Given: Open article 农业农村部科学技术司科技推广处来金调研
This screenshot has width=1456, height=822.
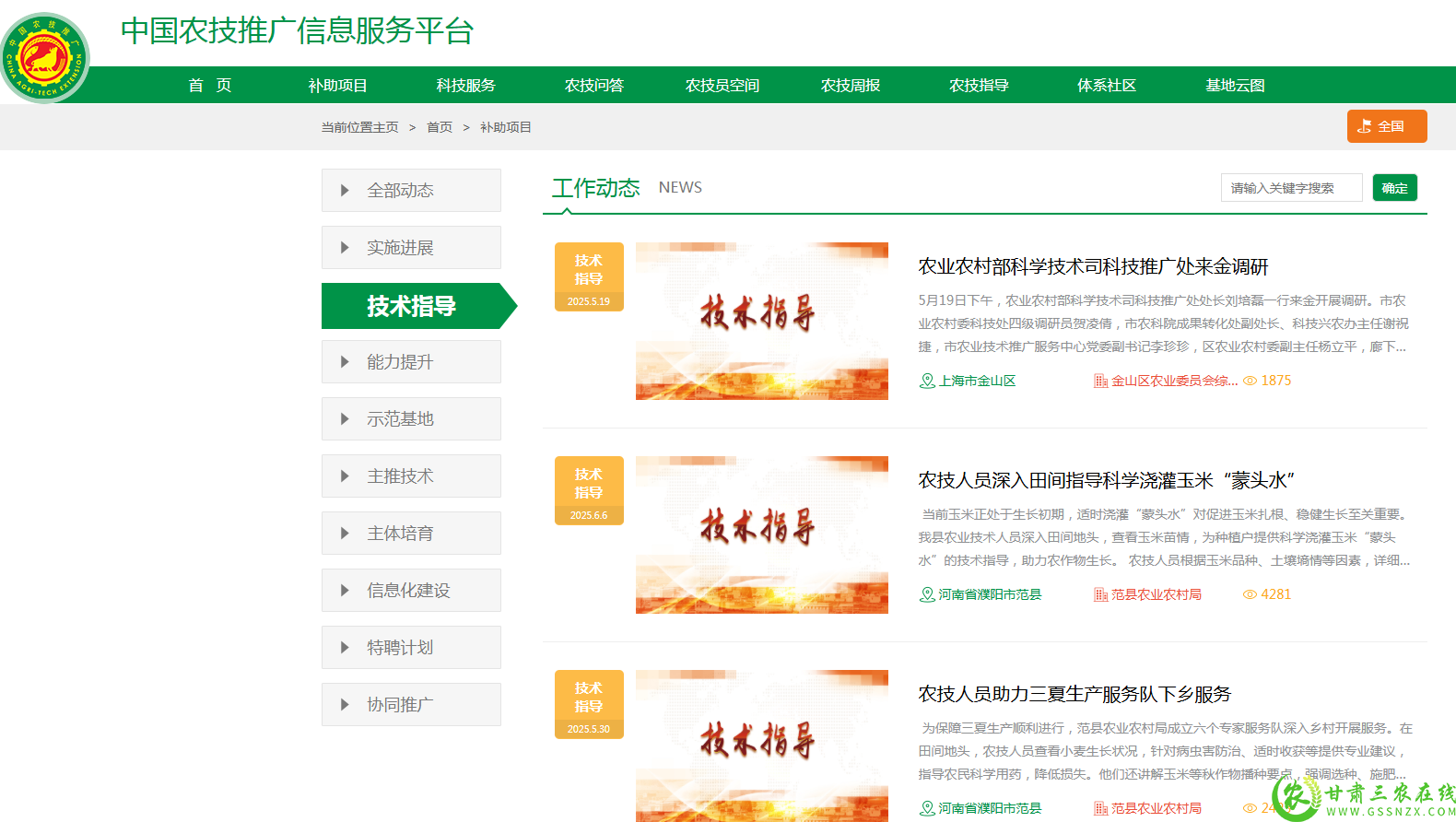Looking at the screenshot, I should (x=1093, y=267).
